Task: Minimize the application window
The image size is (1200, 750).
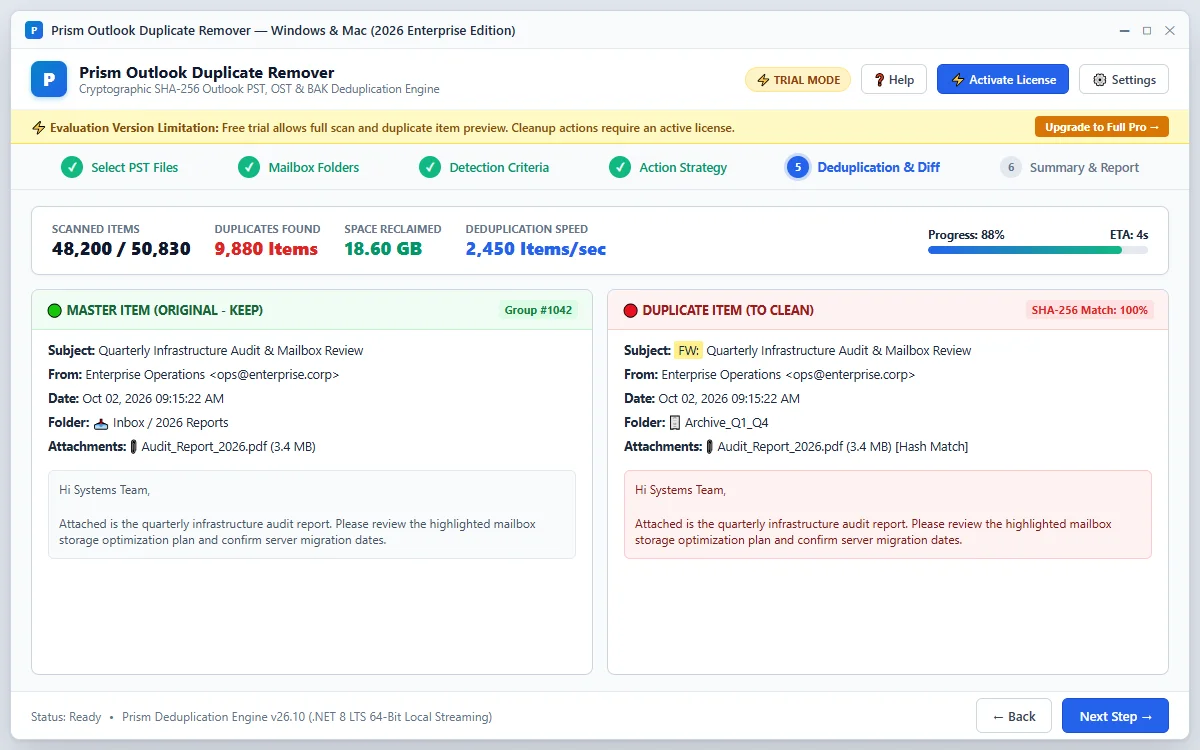Action: click(1123, 31)
